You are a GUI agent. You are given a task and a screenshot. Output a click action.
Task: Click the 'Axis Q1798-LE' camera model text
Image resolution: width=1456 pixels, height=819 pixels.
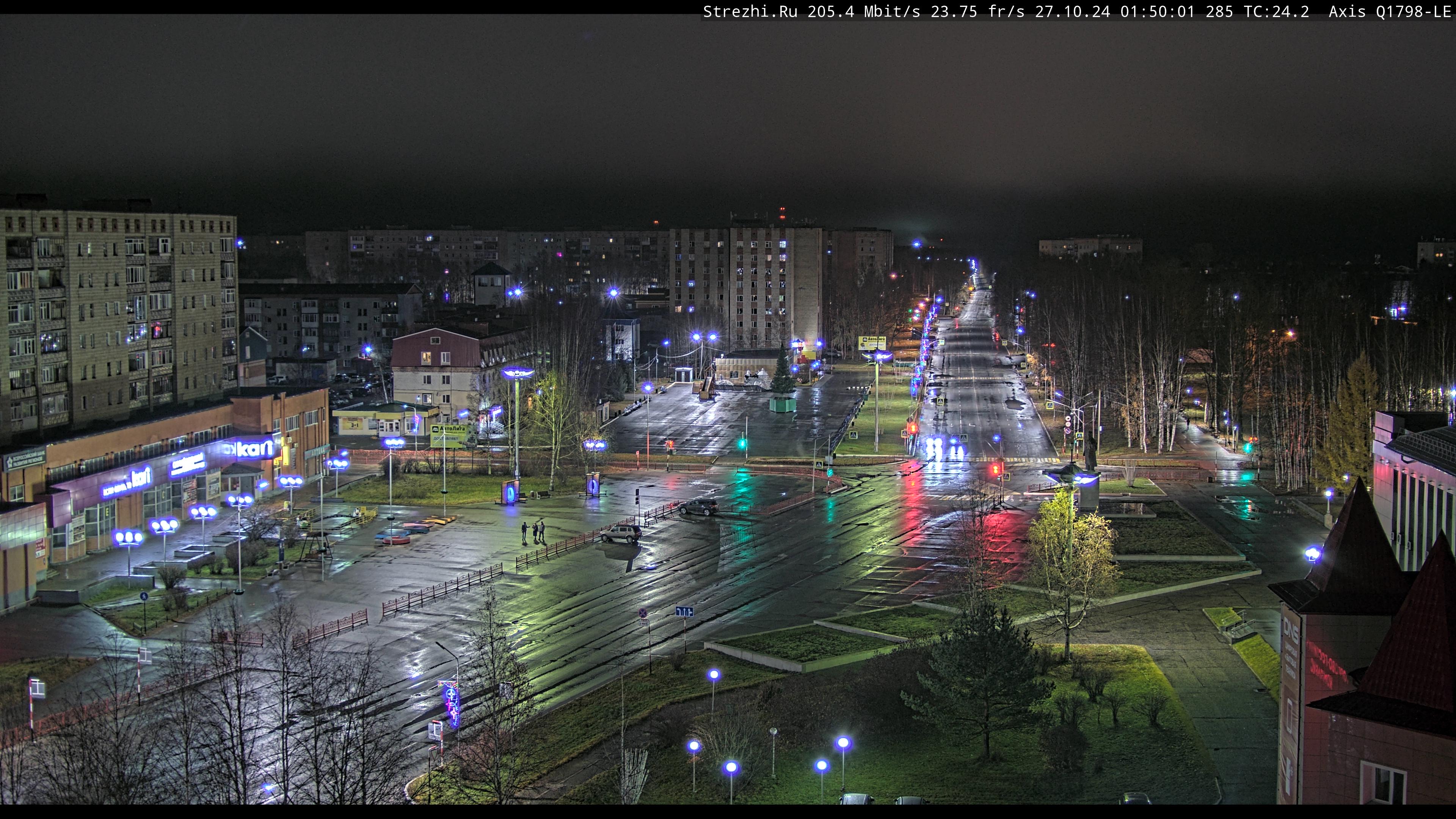(x=1390, y=11)
